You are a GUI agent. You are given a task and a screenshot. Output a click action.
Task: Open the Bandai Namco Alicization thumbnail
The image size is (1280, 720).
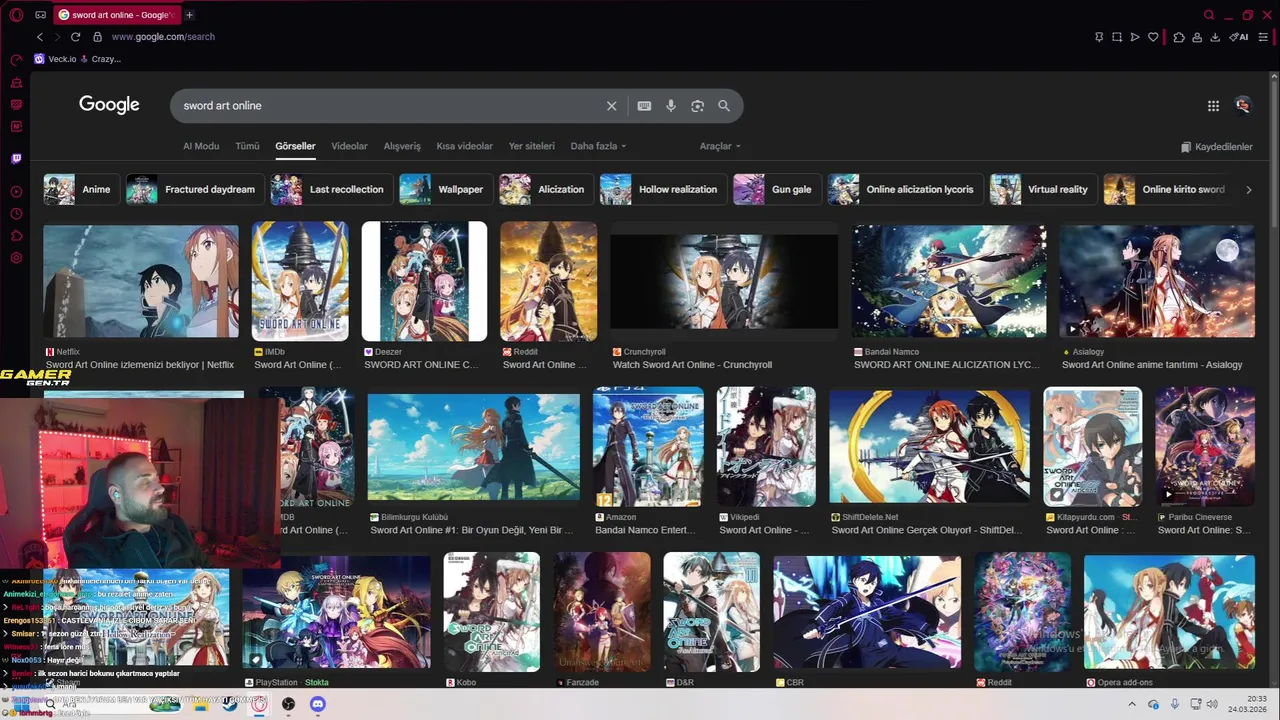[x=949, y=281]
